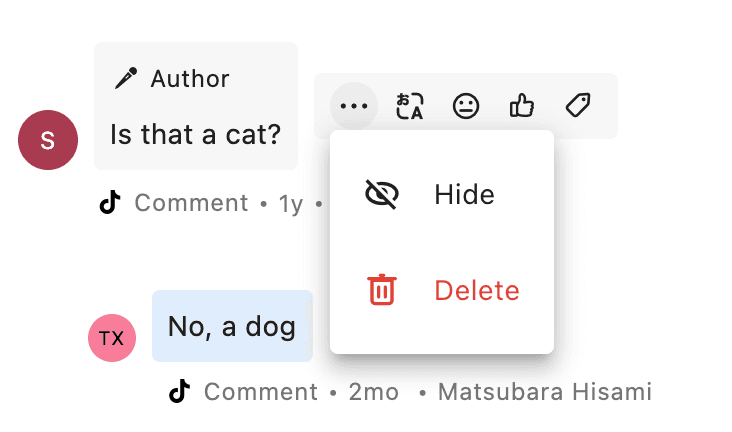Click TikTok icon under the reply

(x=180, y=392)
